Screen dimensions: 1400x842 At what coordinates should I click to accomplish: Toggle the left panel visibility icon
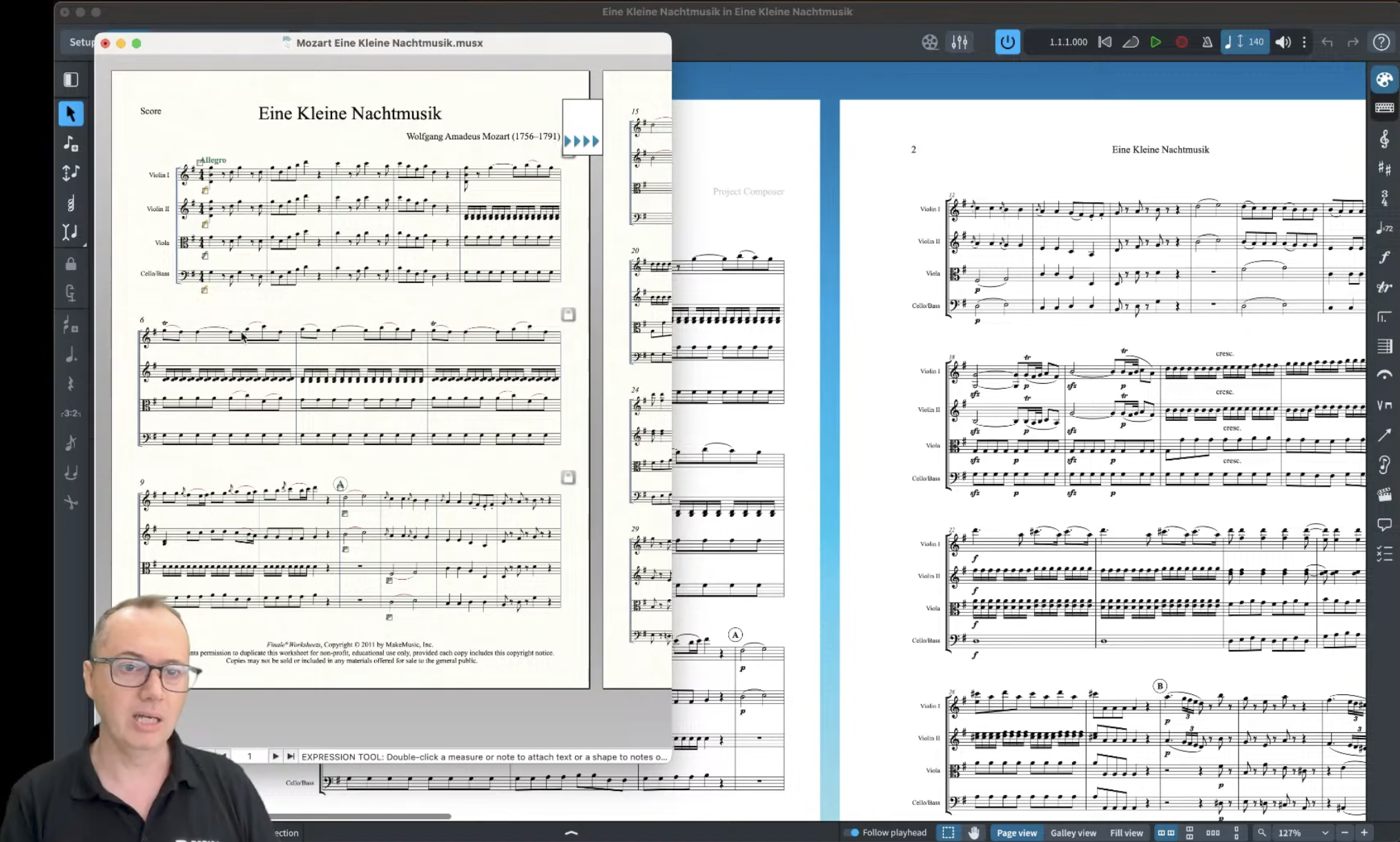pyautogui.click(x=70, y=79)
